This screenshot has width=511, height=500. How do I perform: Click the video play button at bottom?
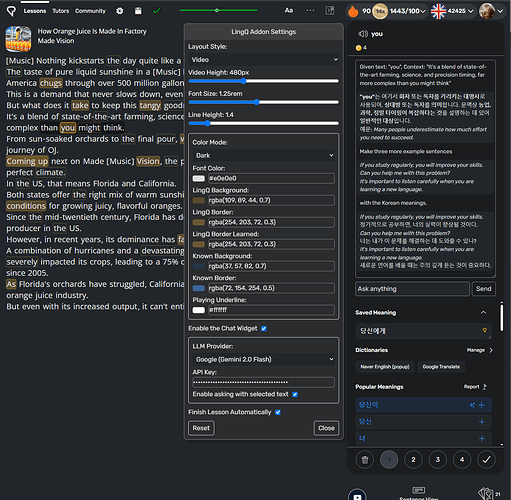point(357,495)
